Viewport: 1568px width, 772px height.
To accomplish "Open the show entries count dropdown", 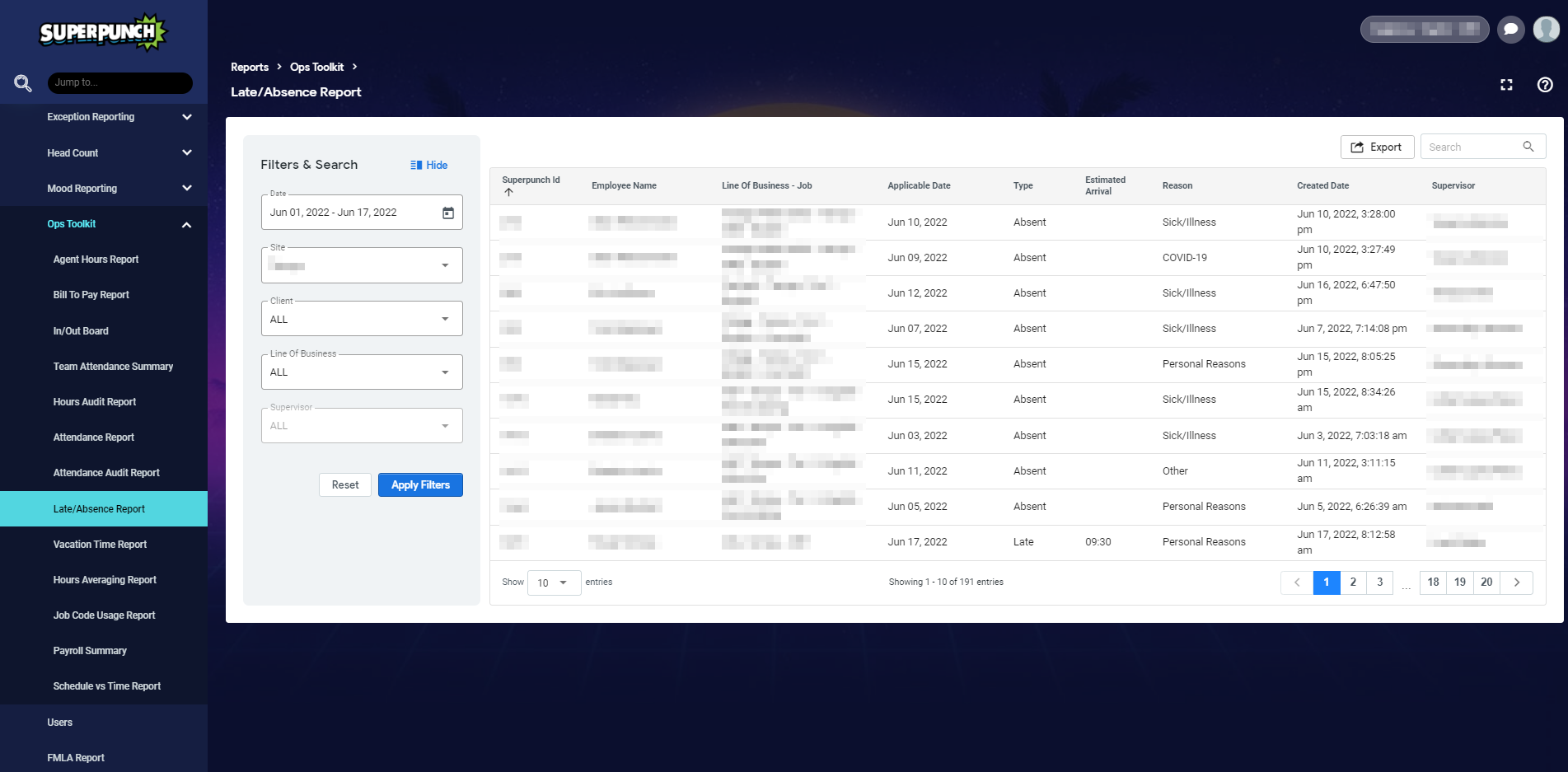I will click(x=554, y=583).
